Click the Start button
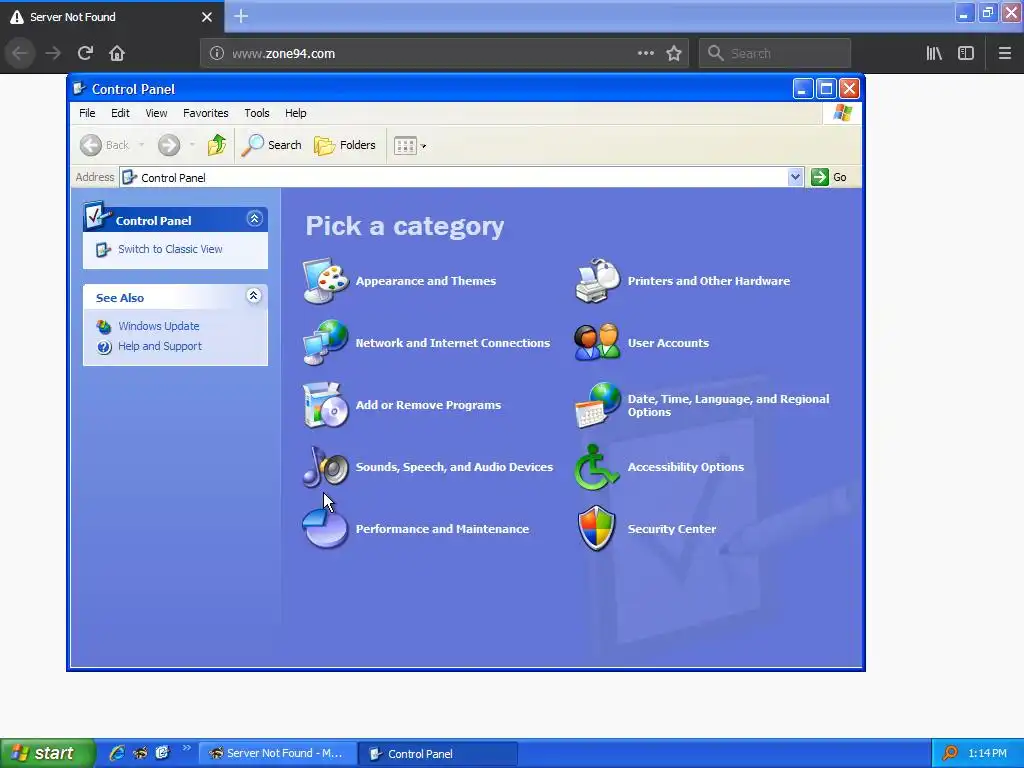Image resolution: width=1024 pixels, height=768 pixels. [46, 753]
